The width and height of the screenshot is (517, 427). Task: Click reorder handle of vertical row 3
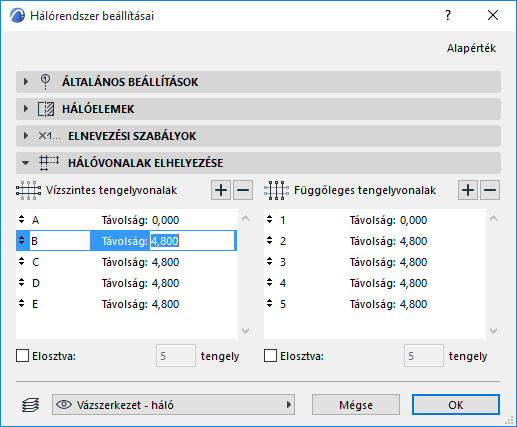[x=270, y=261]
